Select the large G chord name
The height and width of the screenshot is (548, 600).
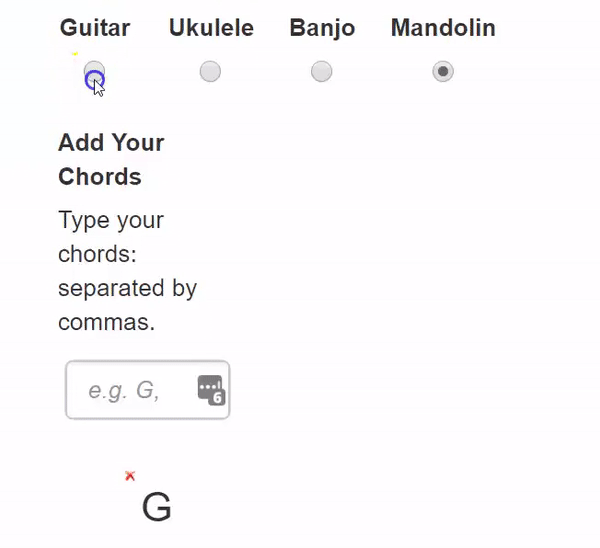[x=157, y=506]
